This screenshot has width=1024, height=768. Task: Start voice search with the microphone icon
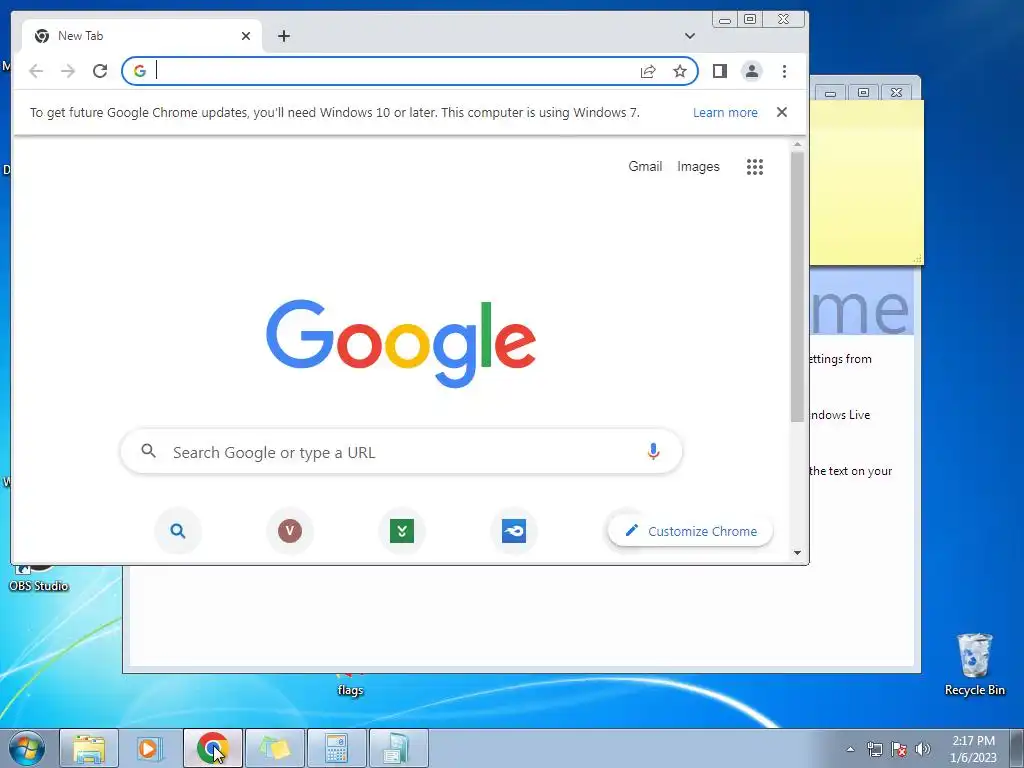653,451
